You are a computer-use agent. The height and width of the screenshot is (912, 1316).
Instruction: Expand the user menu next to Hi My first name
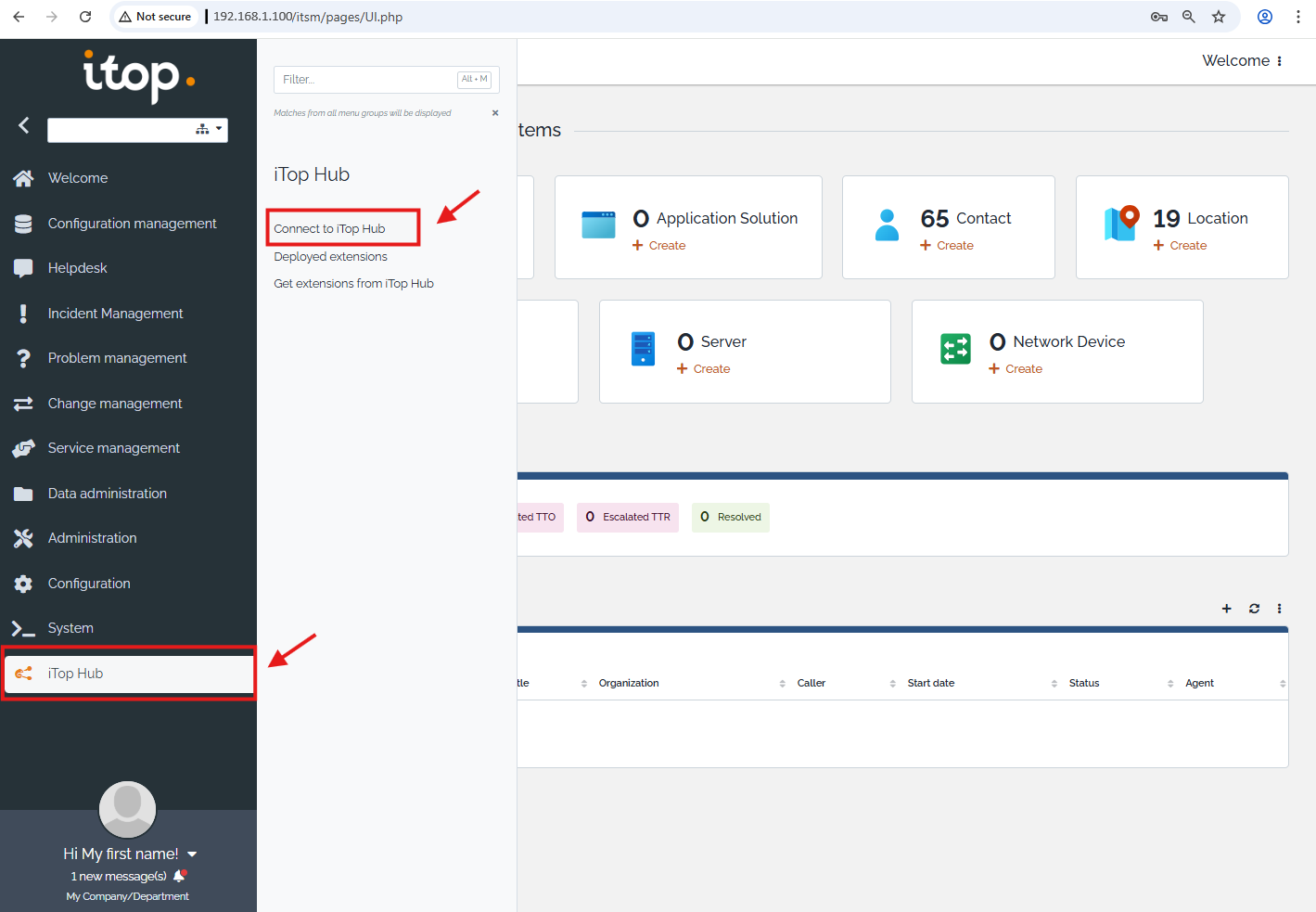point(192,854)
